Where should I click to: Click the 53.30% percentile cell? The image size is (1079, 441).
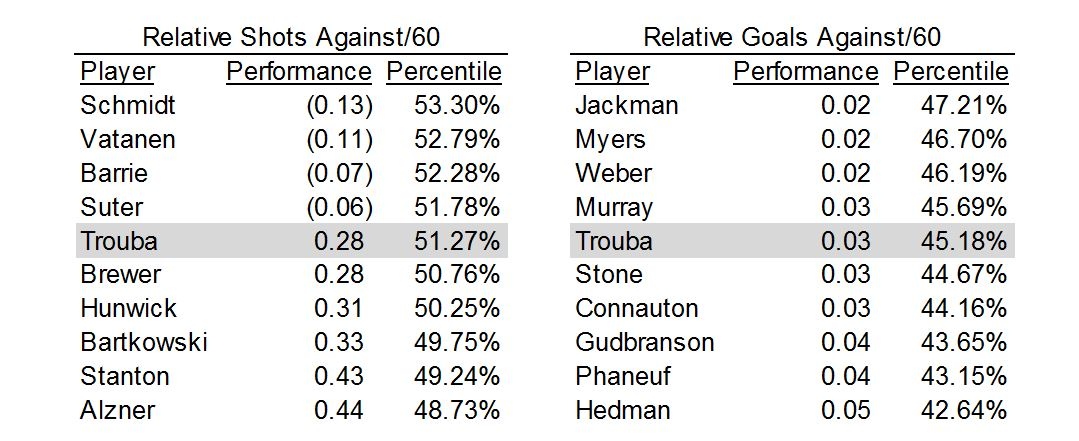[457, 105]
